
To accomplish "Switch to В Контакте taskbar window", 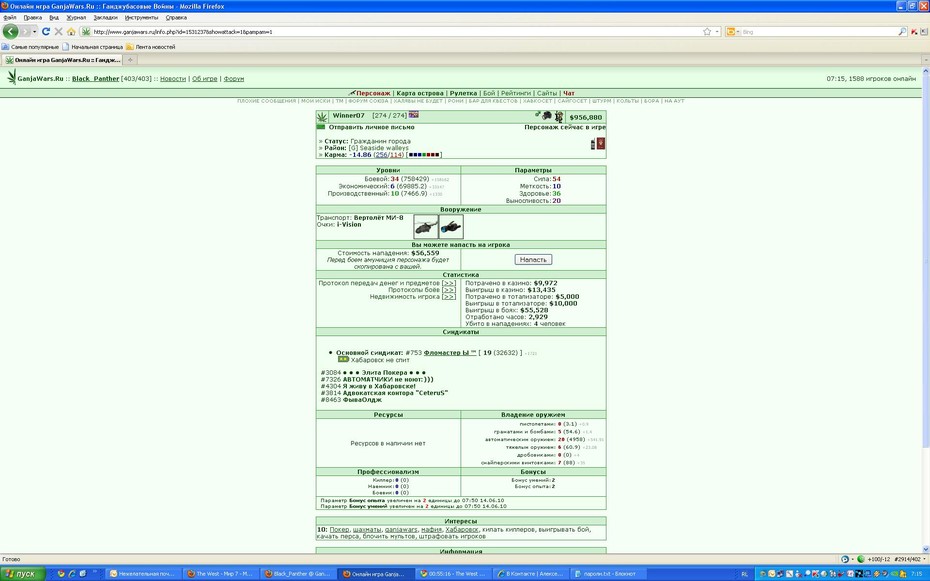I will pyautogui.click(x=530, y=574).
